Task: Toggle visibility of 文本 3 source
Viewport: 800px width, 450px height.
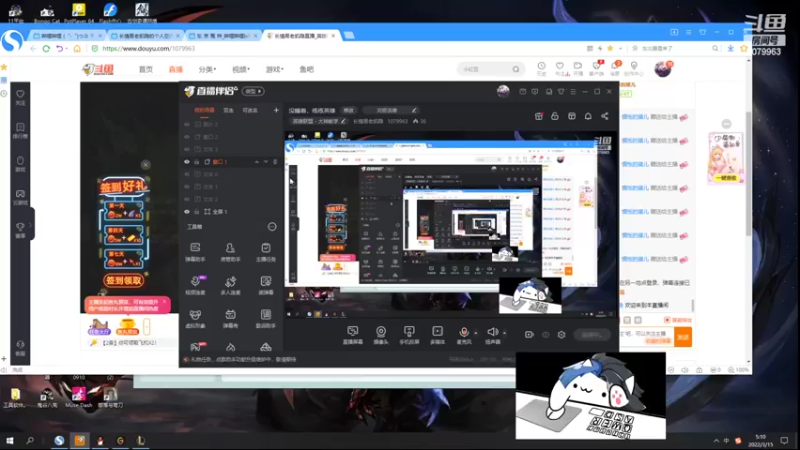Action: (x=187, y=149)
